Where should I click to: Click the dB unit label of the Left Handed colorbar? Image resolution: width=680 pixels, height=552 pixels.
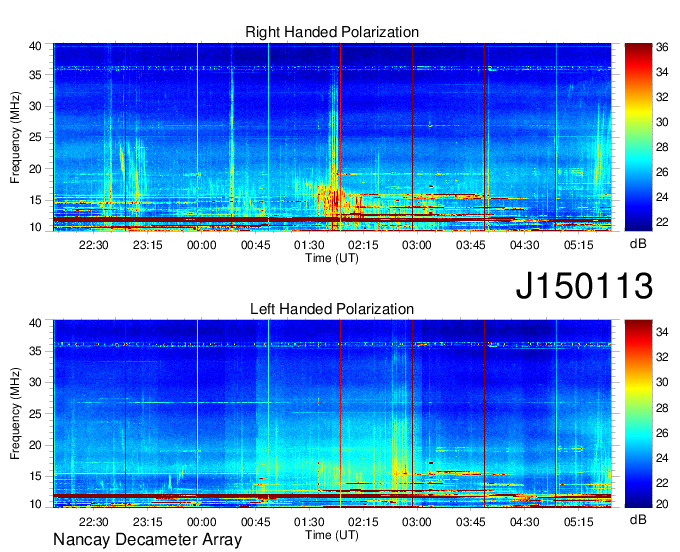pos(638,519)
